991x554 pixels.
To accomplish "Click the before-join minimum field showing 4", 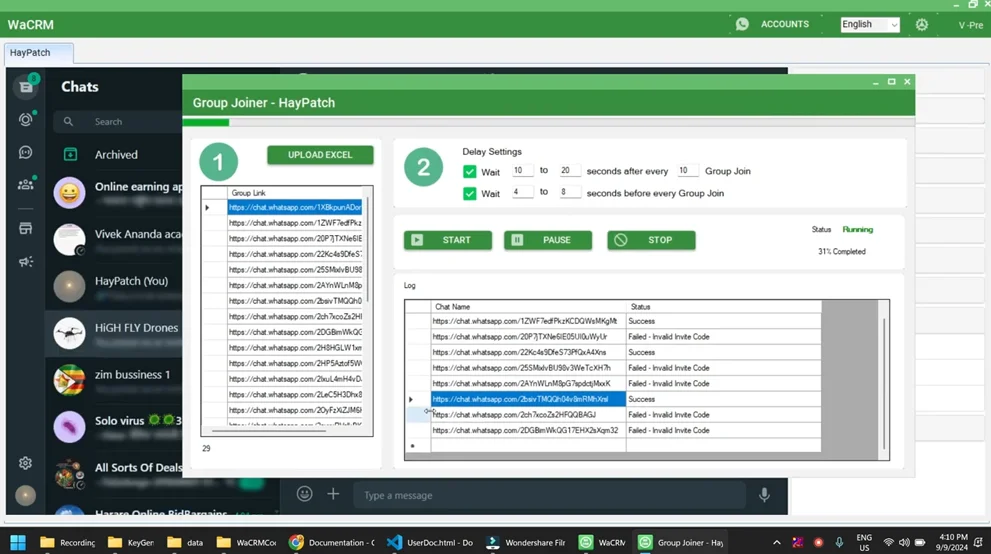I will [522, 192].
